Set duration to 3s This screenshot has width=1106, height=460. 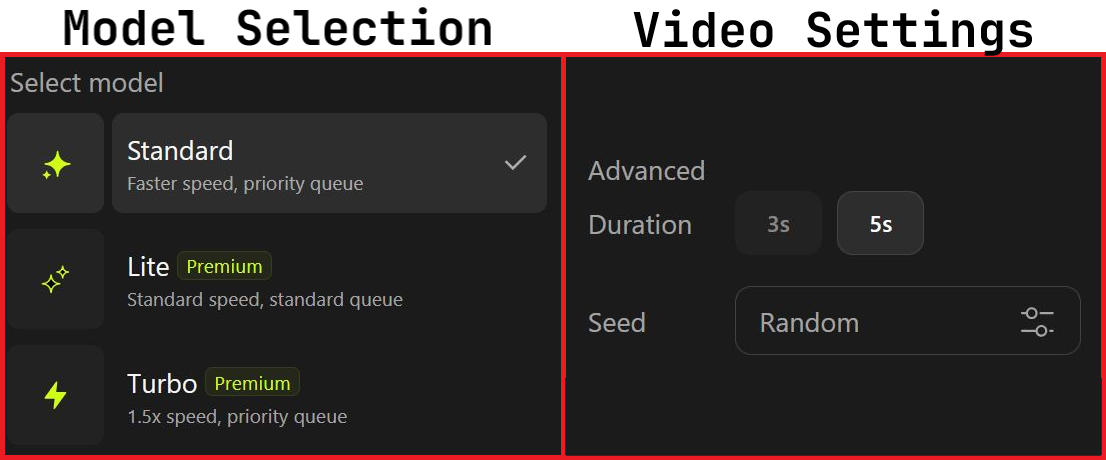[x=778, y=224]
